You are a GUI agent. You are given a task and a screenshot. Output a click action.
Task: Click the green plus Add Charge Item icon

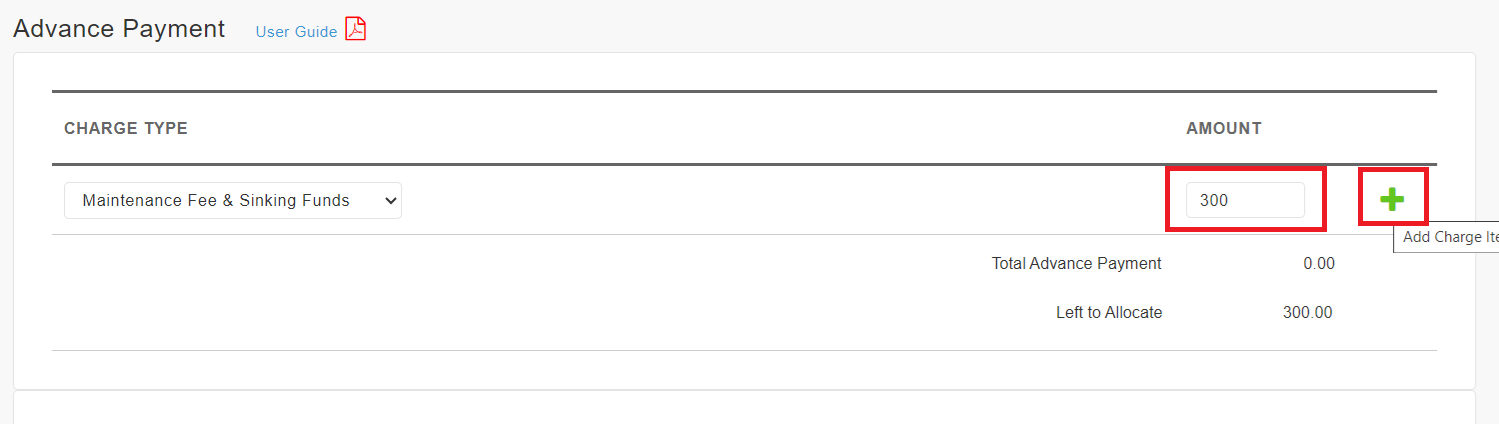pyautogui.click(x=1392, y=200)
